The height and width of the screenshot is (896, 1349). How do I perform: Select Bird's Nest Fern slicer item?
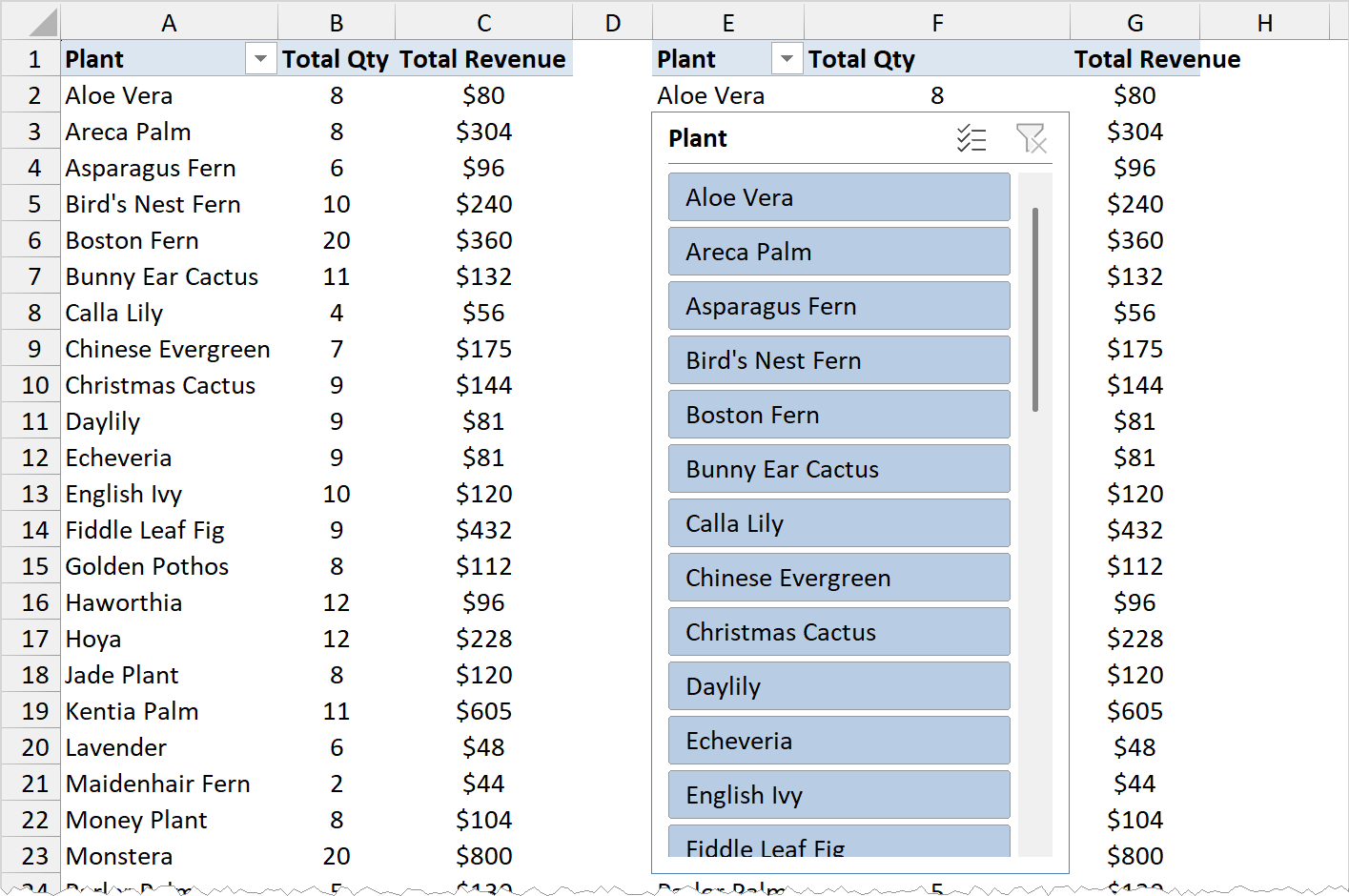pyautogui.click(x=839, y=360)
